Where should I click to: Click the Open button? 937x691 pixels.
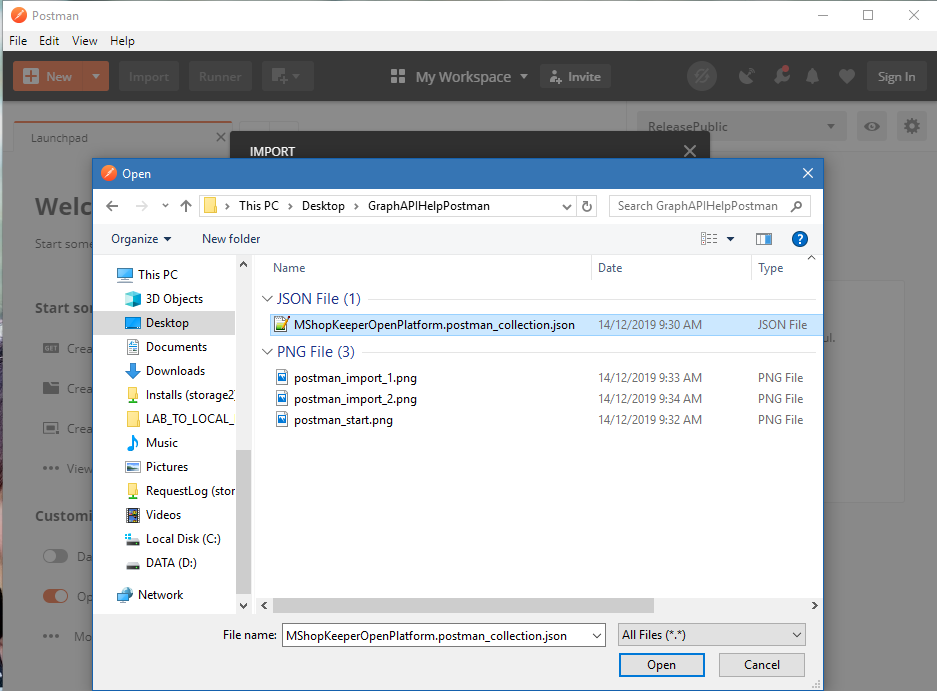[x=662, y=665]
